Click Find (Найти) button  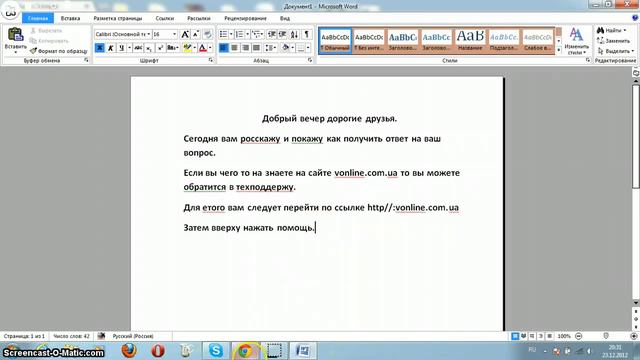point(611,31)
